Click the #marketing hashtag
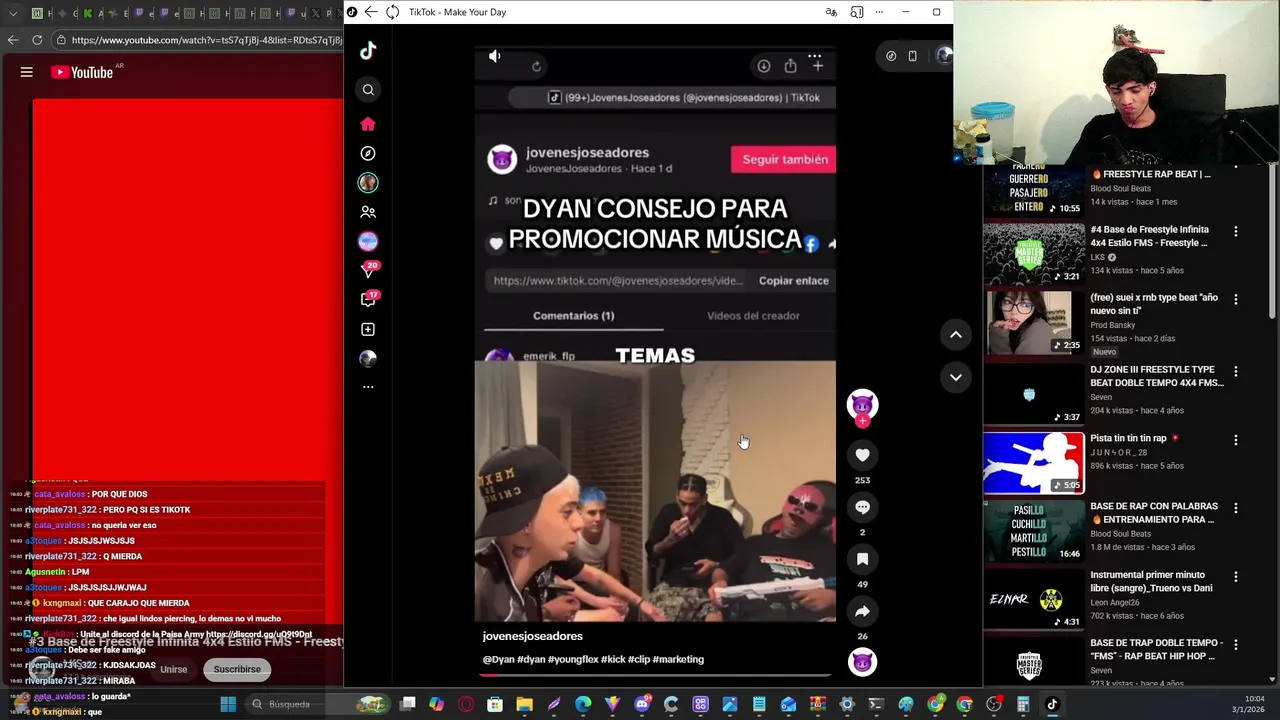 679,659
